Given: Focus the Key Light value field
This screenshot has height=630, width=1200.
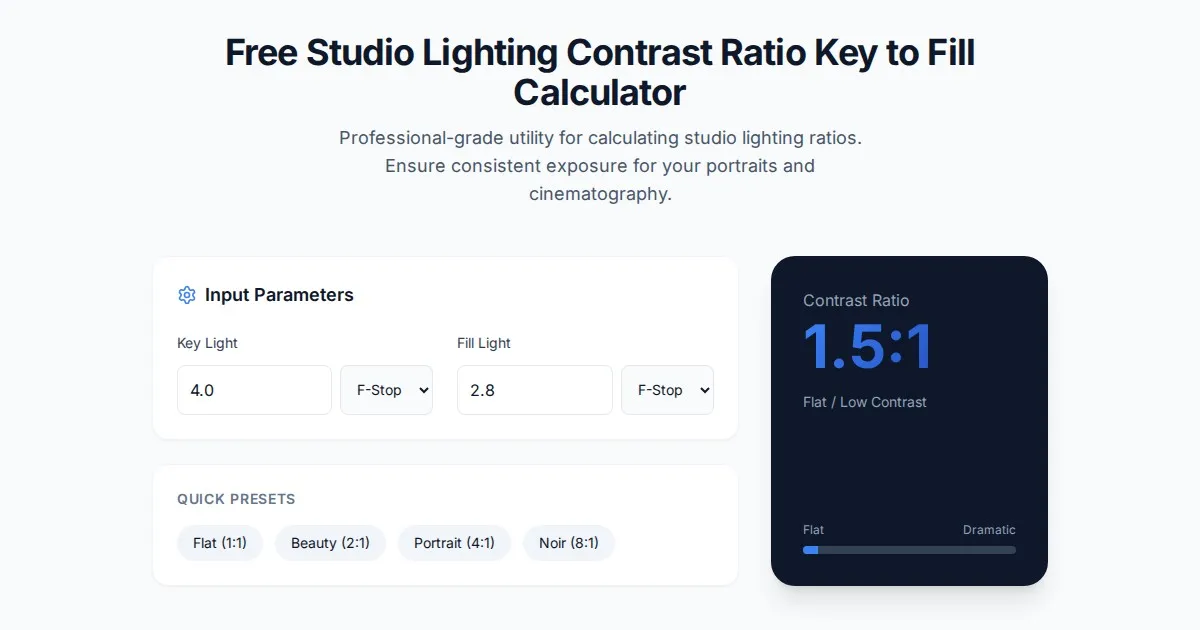Looking at the screenshot, I should [x=254, y=390].
